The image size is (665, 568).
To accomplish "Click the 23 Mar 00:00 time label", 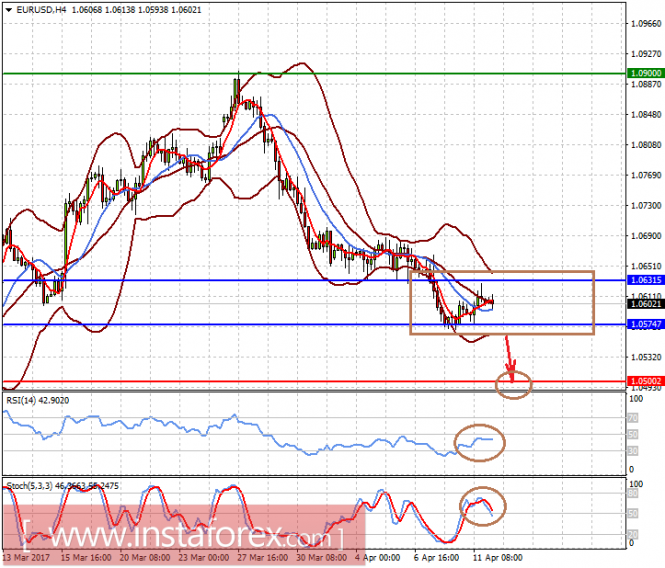I will pos(204,557).
